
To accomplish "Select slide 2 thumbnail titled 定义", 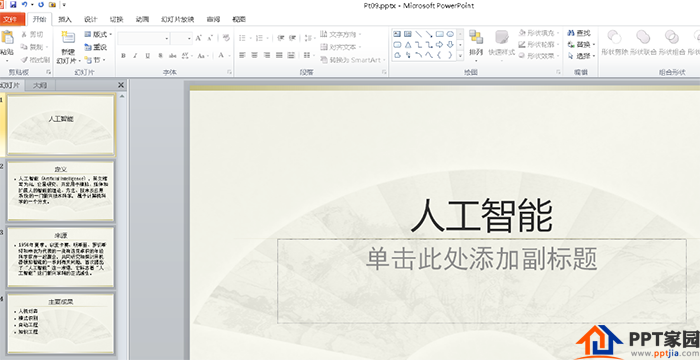I will click(61, 191).
